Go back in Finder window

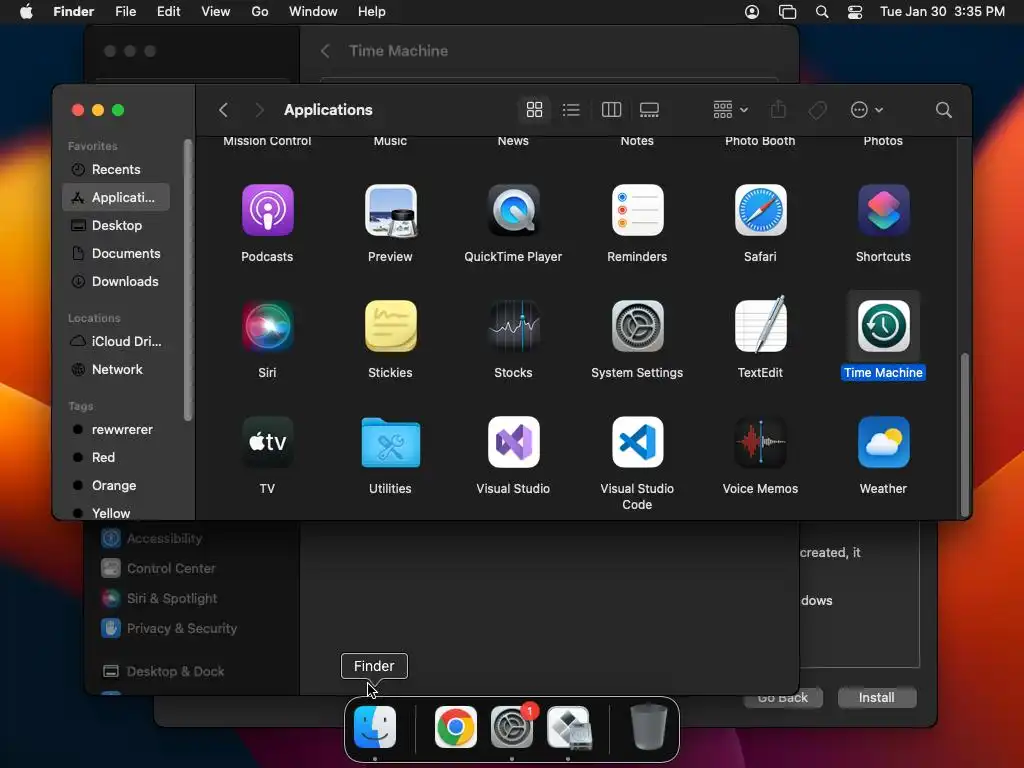click(223, 110)
